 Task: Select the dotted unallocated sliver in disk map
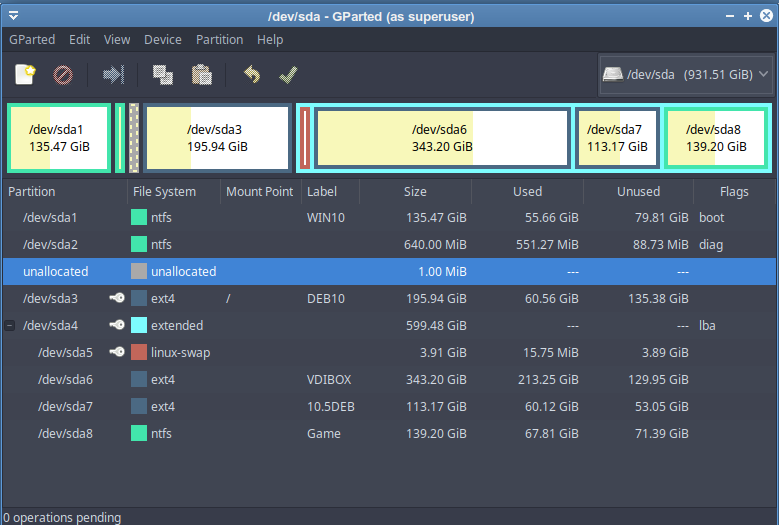134,138
